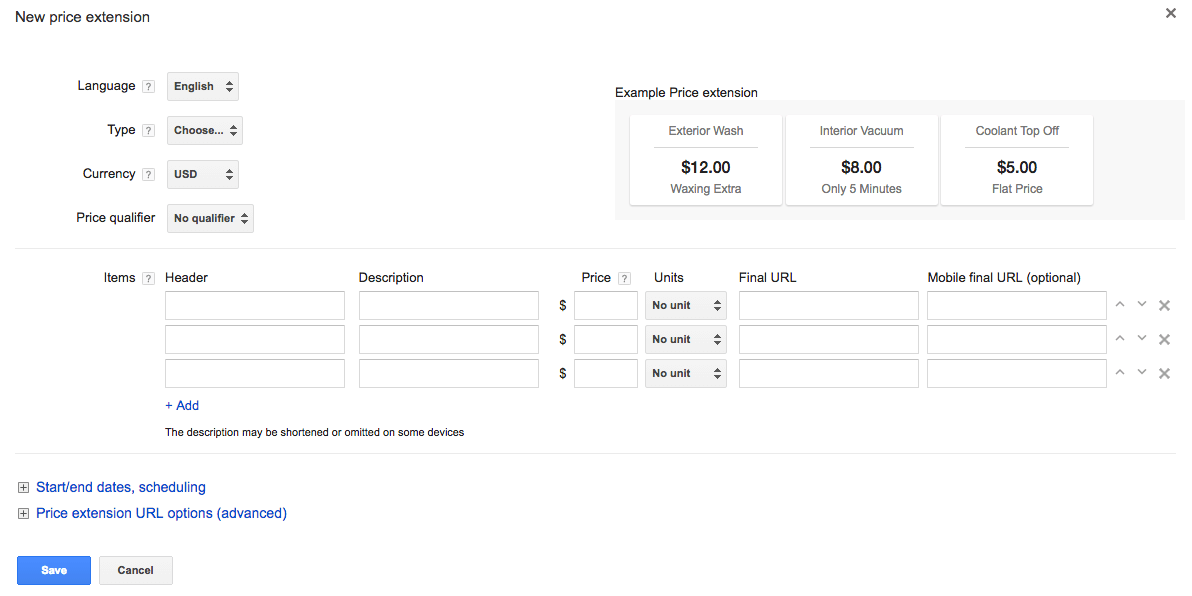Remove the first item row
The width and height of the screenshot is (1192, 596).
coord(1164,306)
